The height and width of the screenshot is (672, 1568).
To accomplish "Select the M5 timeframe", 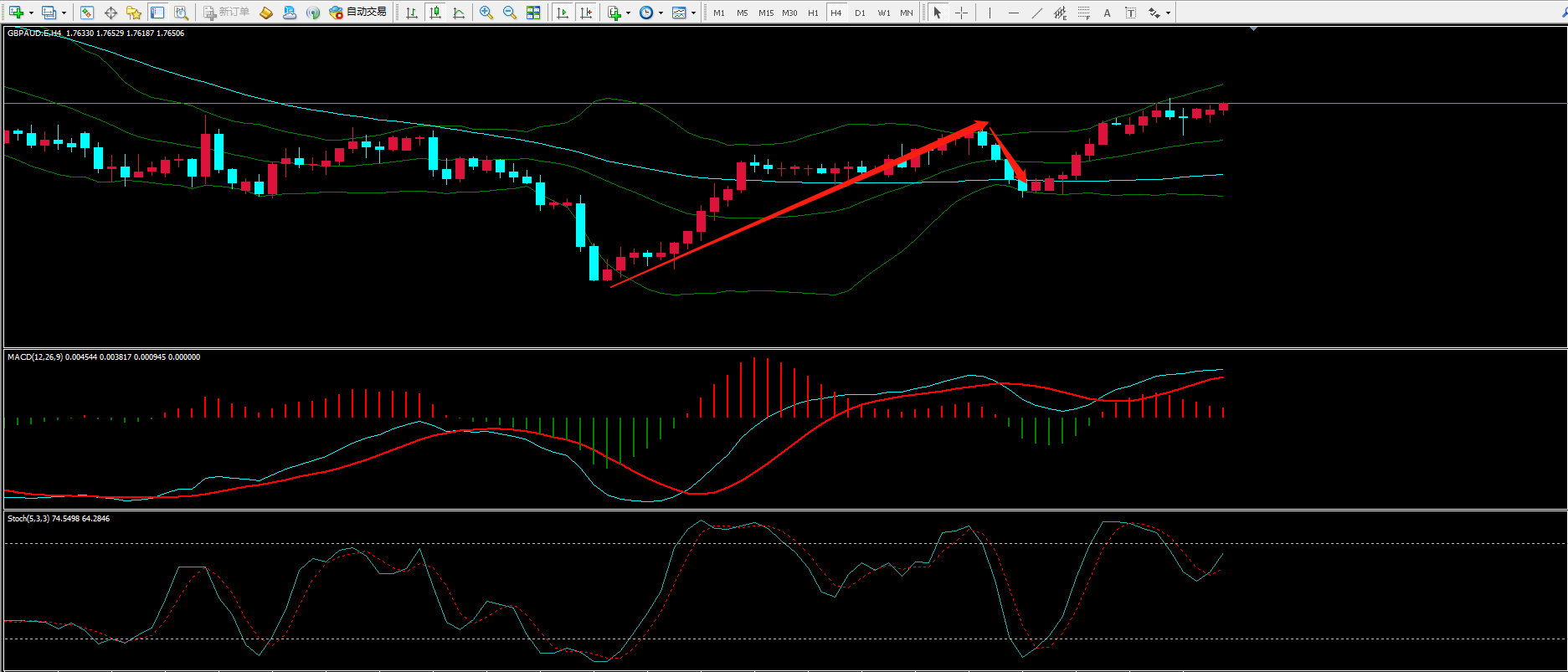I will [743, 13].
